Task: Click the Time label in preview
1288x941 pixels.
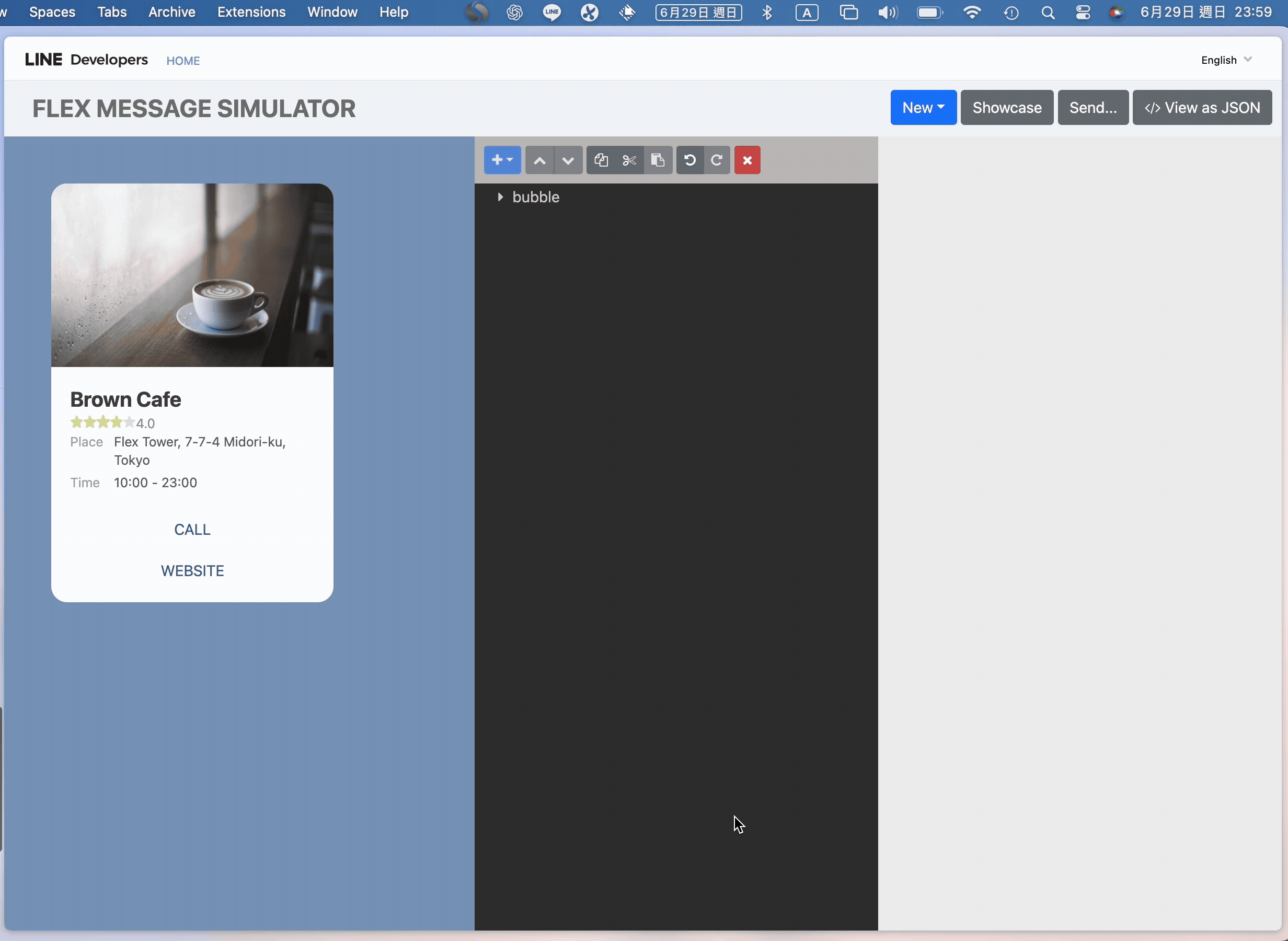Action: (x=85, y=483)
